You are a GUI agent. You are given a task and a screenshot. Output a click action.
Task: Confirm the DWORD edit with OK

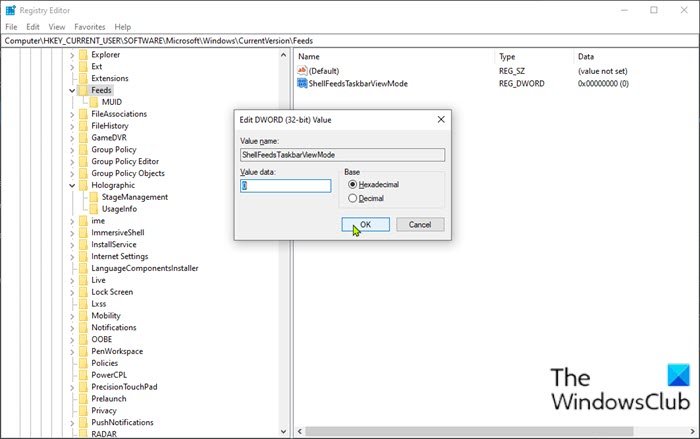pos(366,224)
